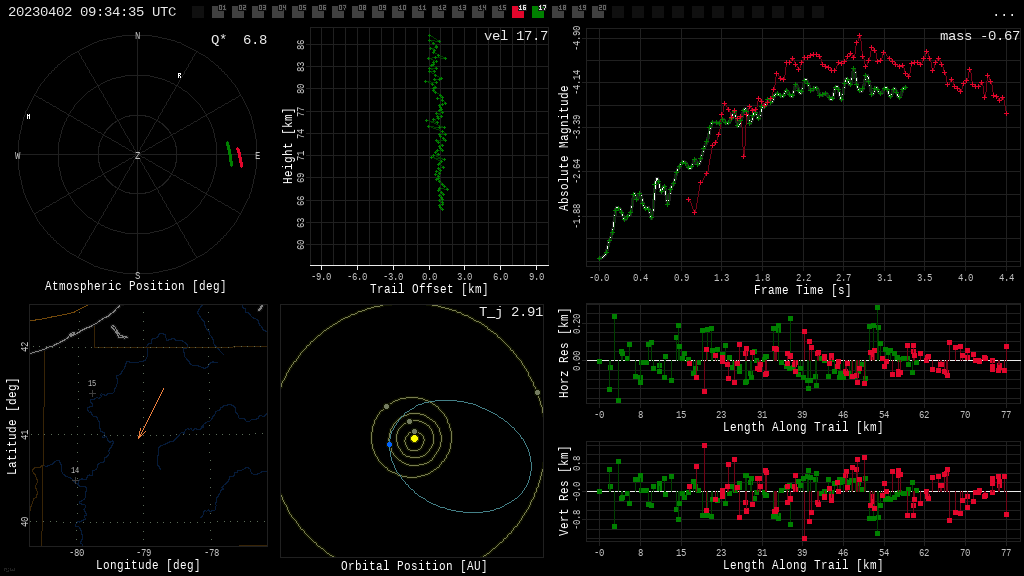
Task: Select station indicator 04 in the top bar
Action: pos(278,11)
